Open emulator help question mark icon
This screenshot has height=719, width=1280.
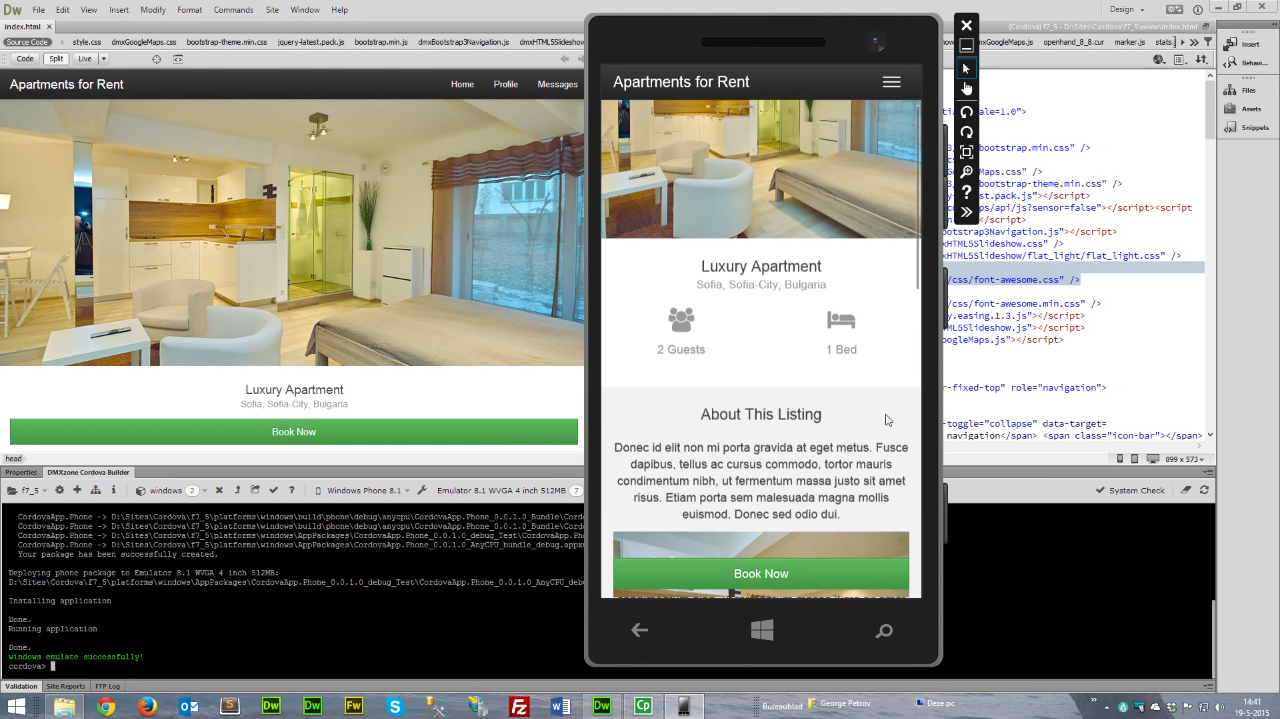click(966, 192)
